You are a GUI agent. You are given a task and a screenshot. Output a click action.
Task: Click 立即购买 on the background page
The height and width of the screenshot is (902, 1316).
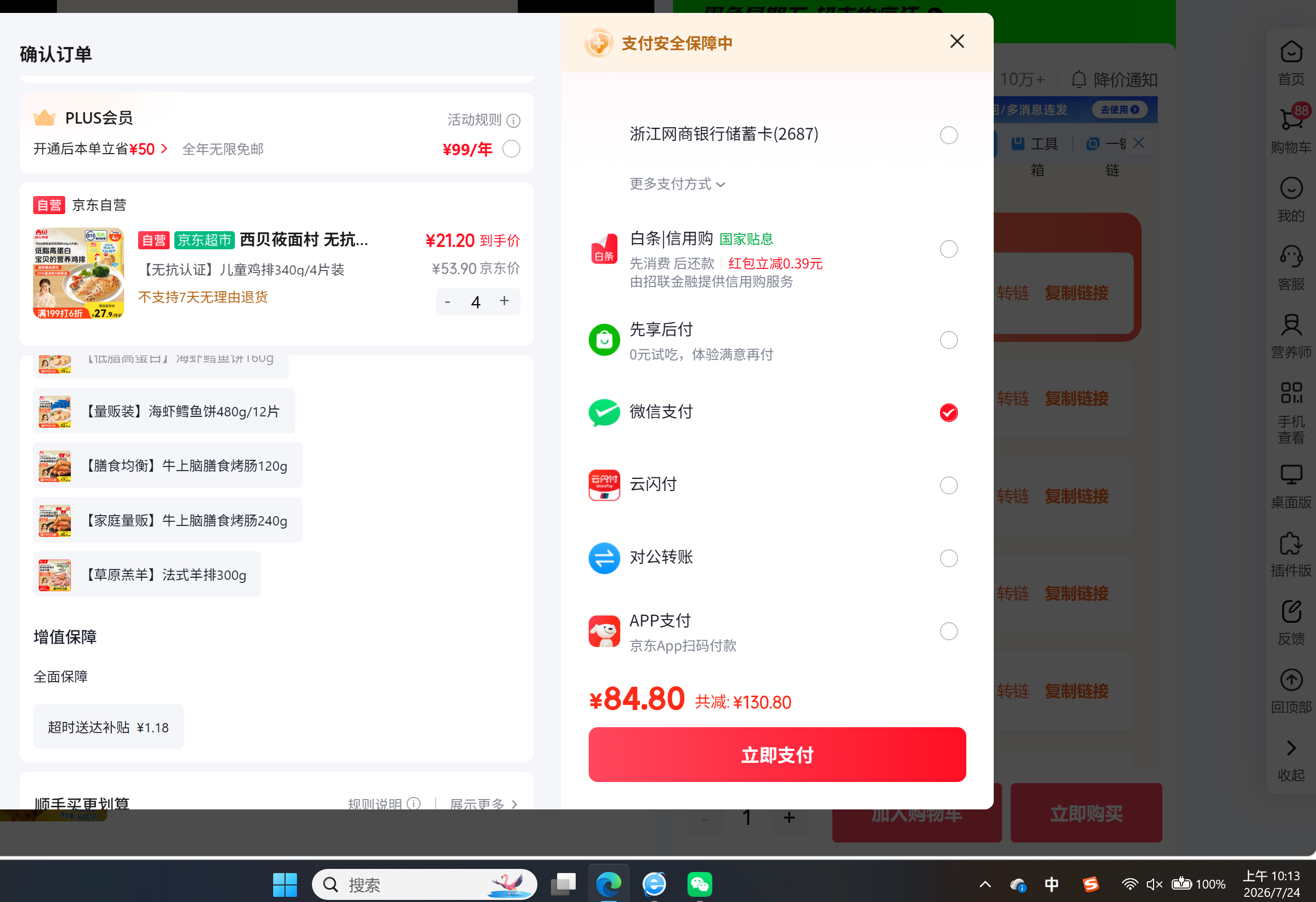pos(1086,813)
